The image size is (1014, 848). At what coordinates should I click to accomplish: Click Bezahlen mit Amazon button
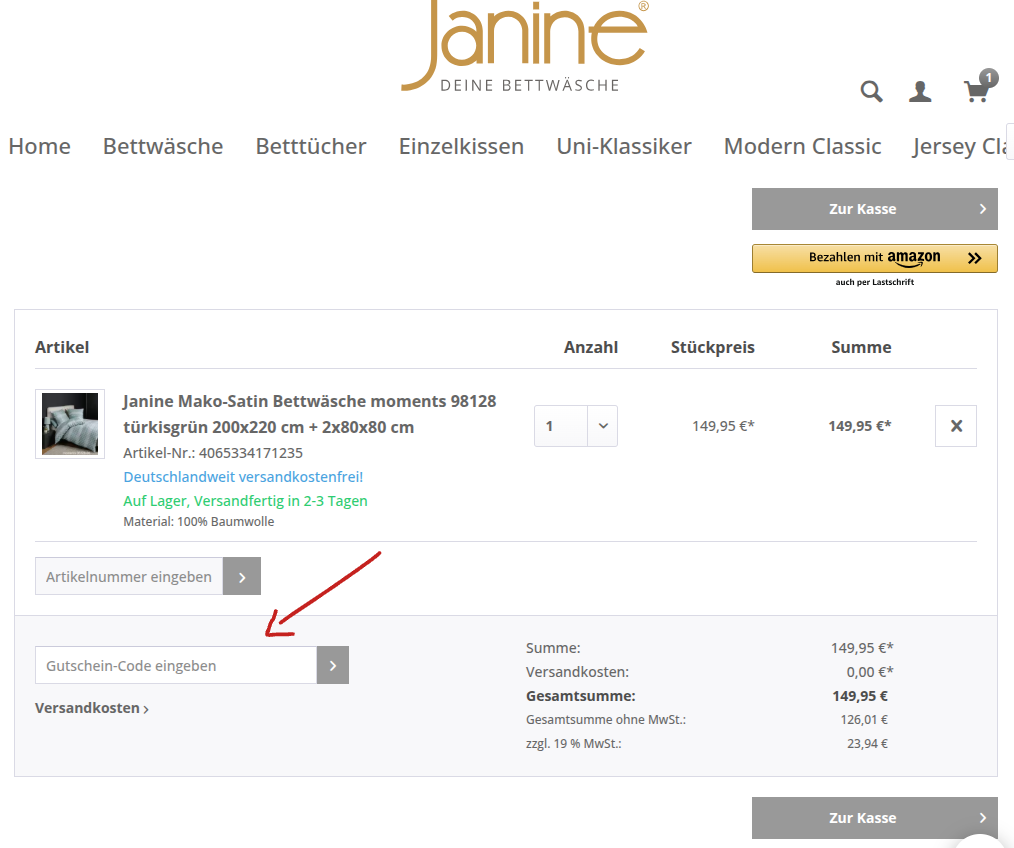point(874,258)
